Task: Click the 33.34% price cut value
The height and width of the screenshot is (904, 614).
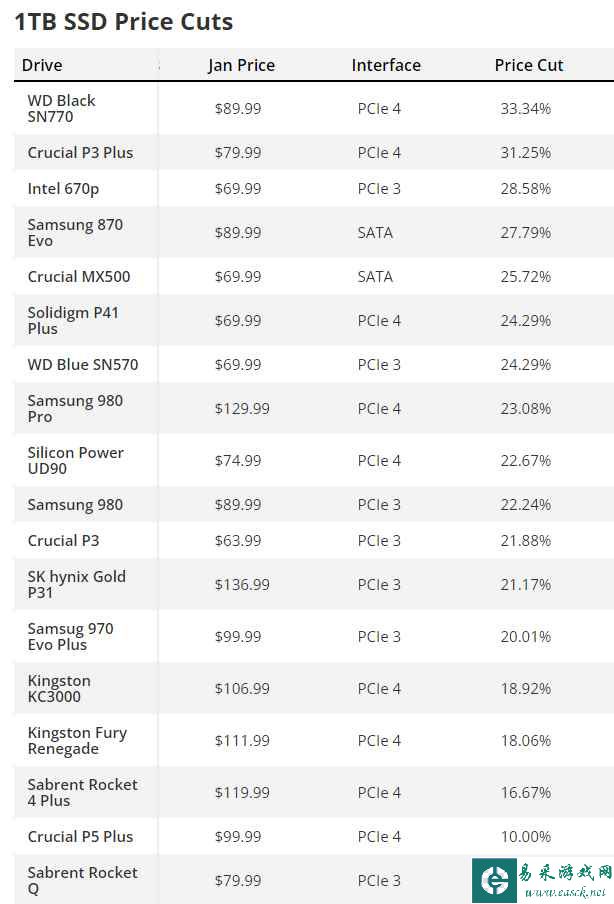Action: coord(526,108)
